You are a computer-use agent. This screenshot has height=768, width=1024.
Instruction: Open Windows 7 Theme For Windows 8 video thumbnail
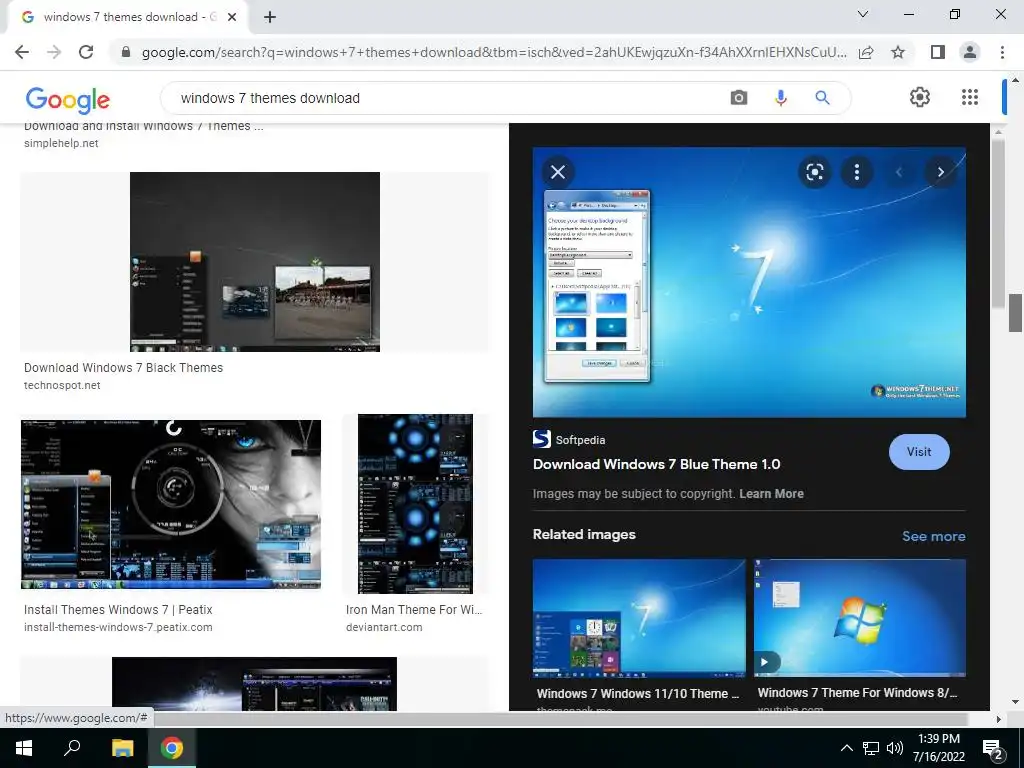[x=859, y=618]
